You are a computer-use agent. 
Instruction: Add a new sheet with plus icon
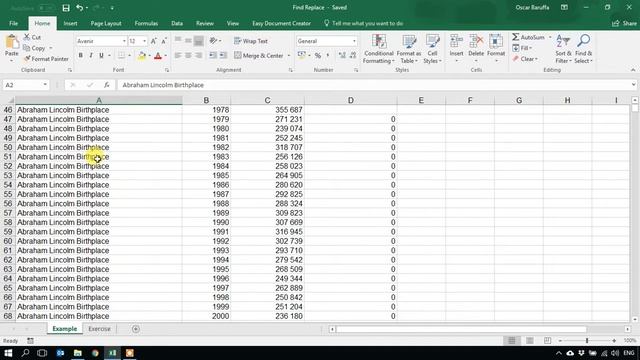[136, 329]
